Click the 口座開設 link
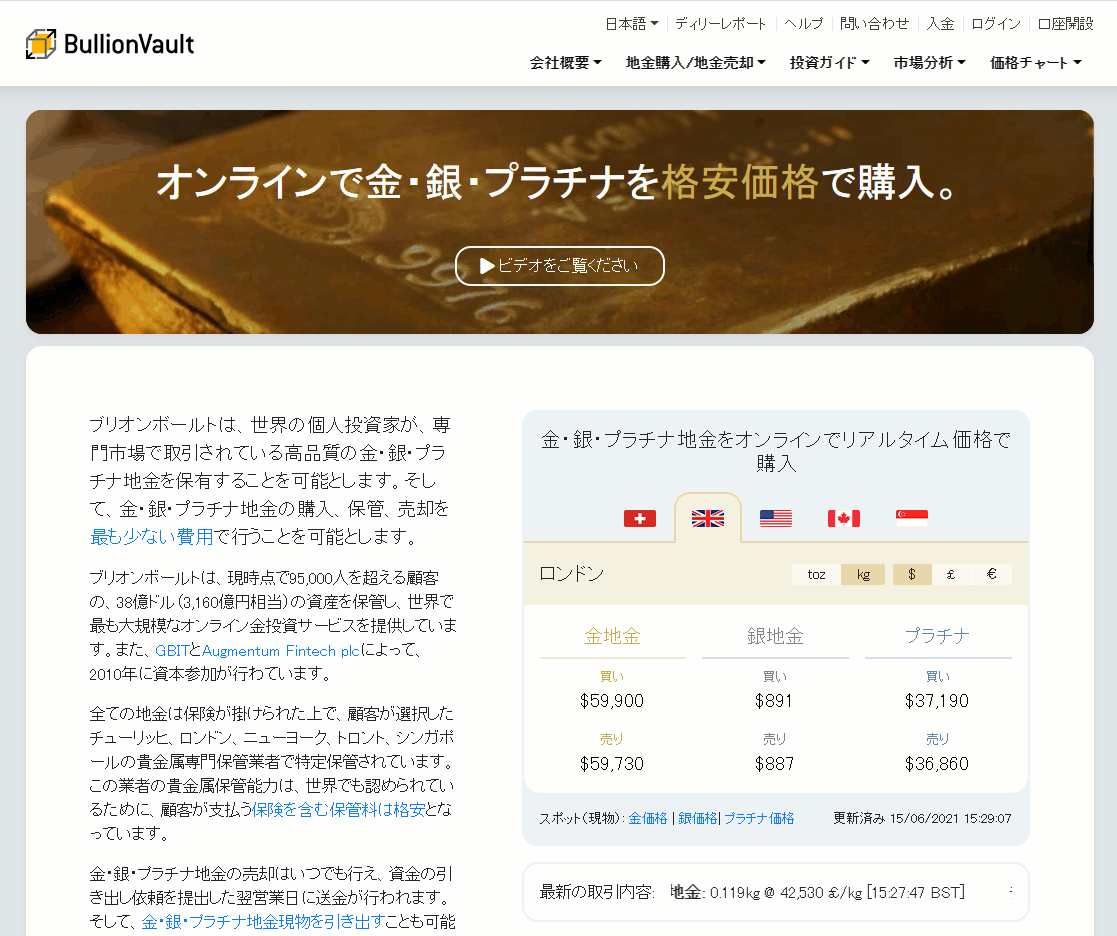 pyautogui.click(x=1065, y=23)
